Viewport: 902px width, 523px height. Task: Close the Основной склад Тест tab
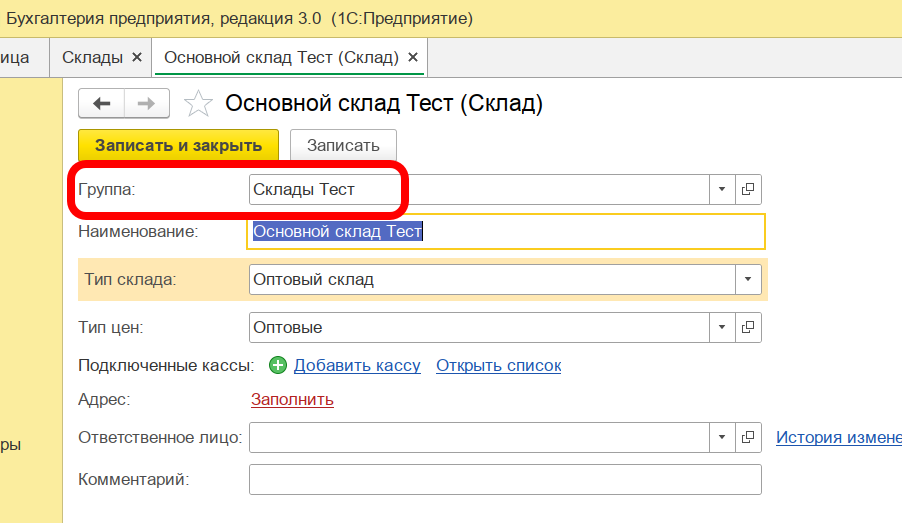click(412, 57)
